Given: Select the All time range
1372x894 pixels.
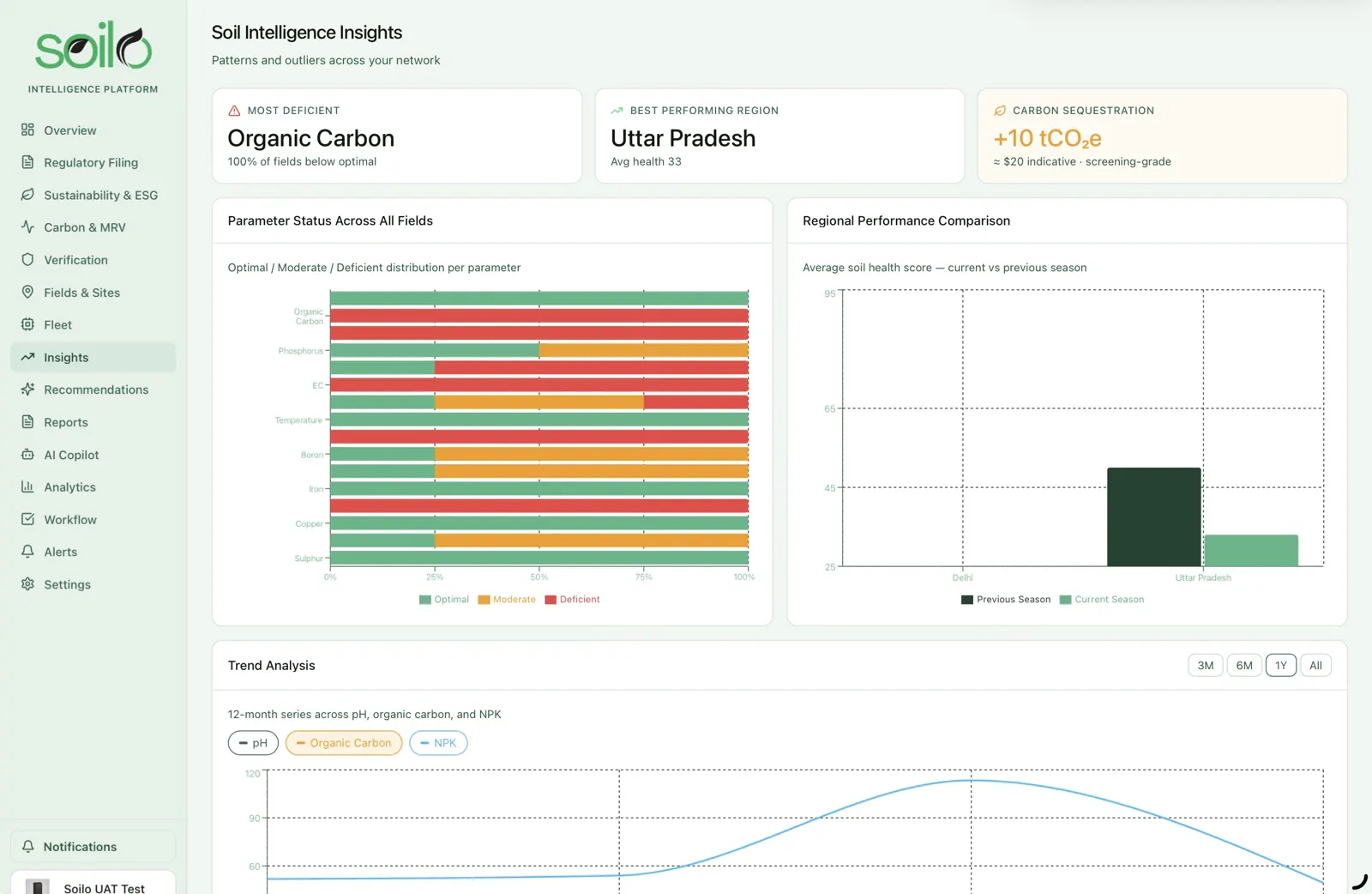Looking at the screenshot, I should (x=1315, y=666).
